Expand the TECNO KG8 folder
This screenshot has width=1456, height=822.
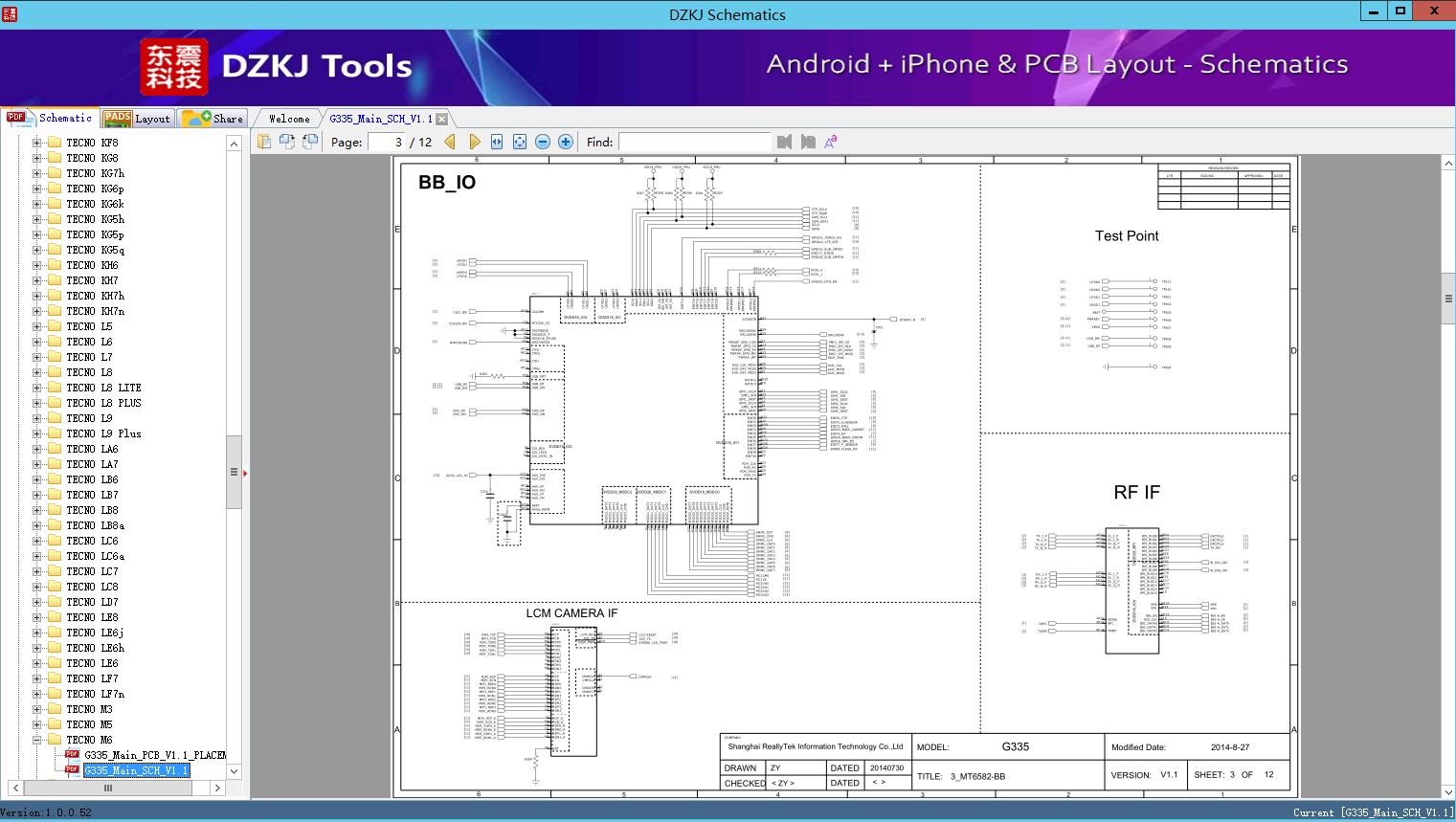(x=37, y=158)
